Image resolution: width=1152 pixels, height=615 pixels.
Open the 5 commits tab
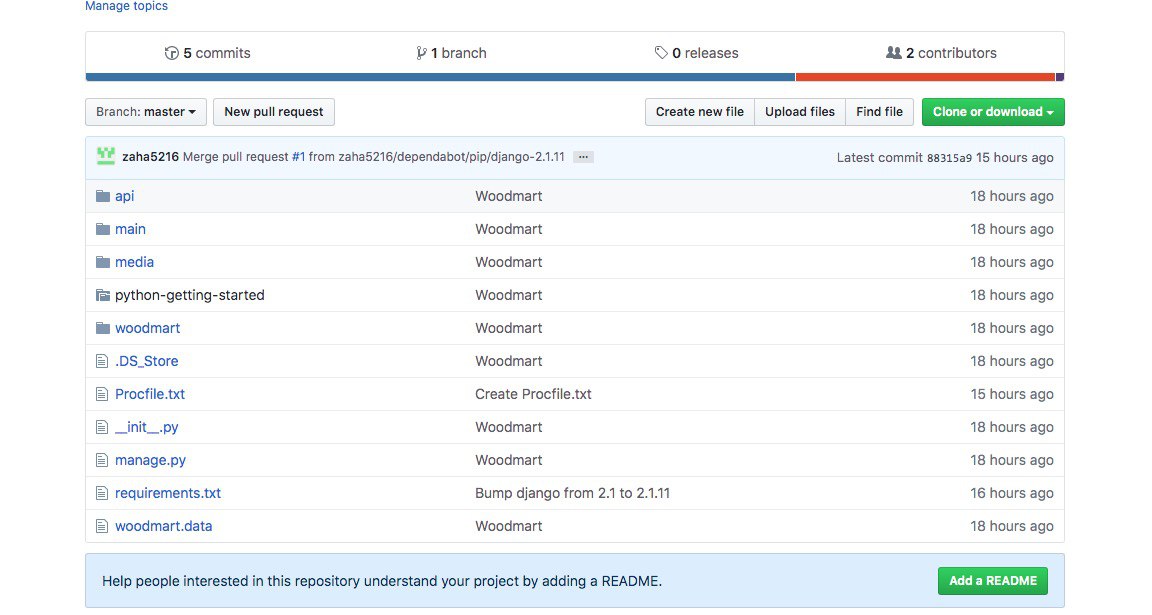point(207,53)
